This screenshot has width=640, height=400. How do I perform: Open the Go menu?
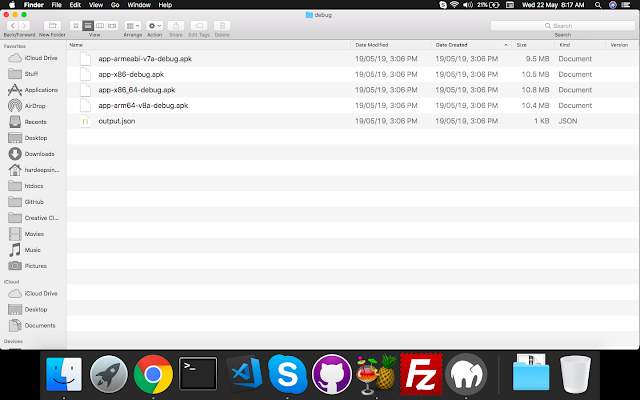[115, 5]
